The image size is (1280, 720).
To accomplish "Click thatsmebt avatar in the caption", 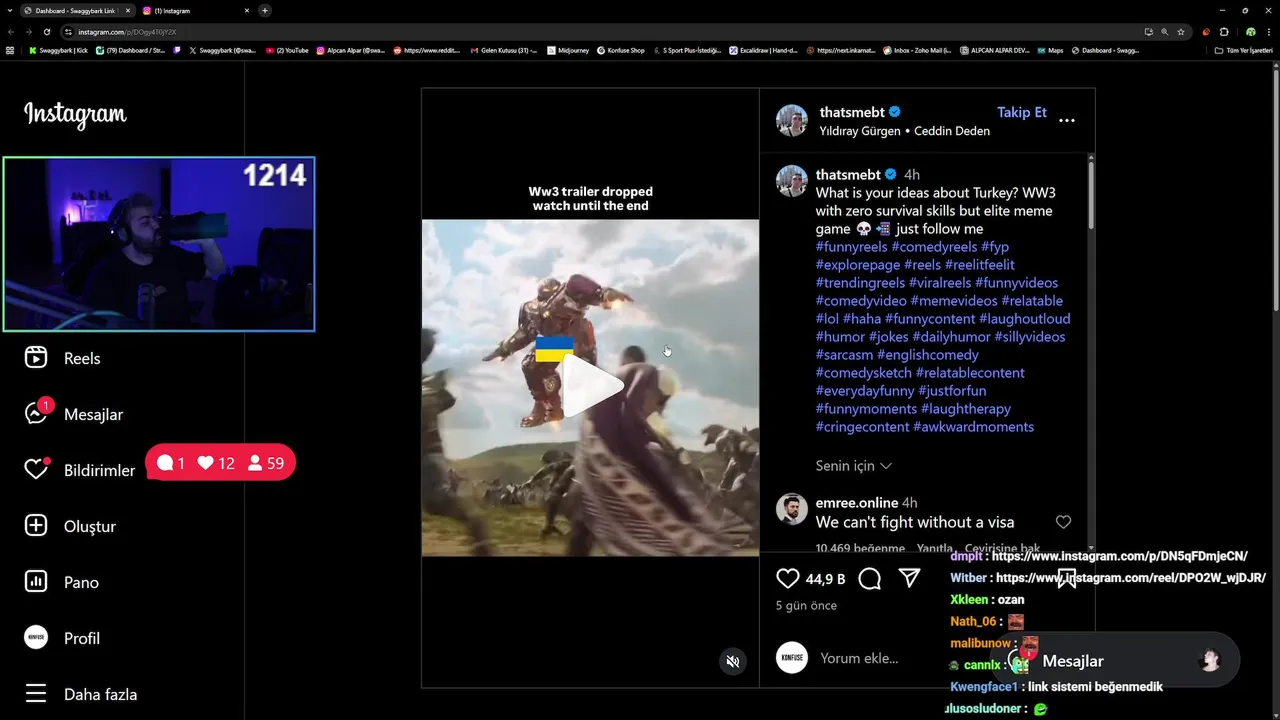I will click(792, 181).
